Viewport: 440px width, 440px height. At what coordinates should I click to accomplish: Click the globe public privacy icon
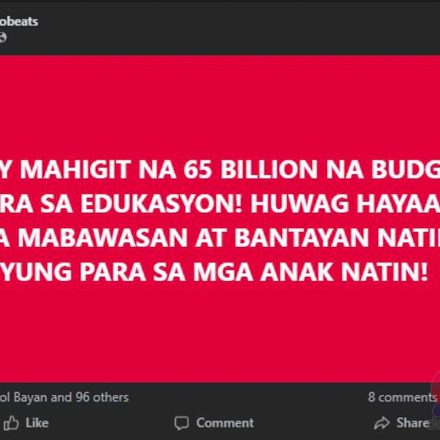[3, 37]
